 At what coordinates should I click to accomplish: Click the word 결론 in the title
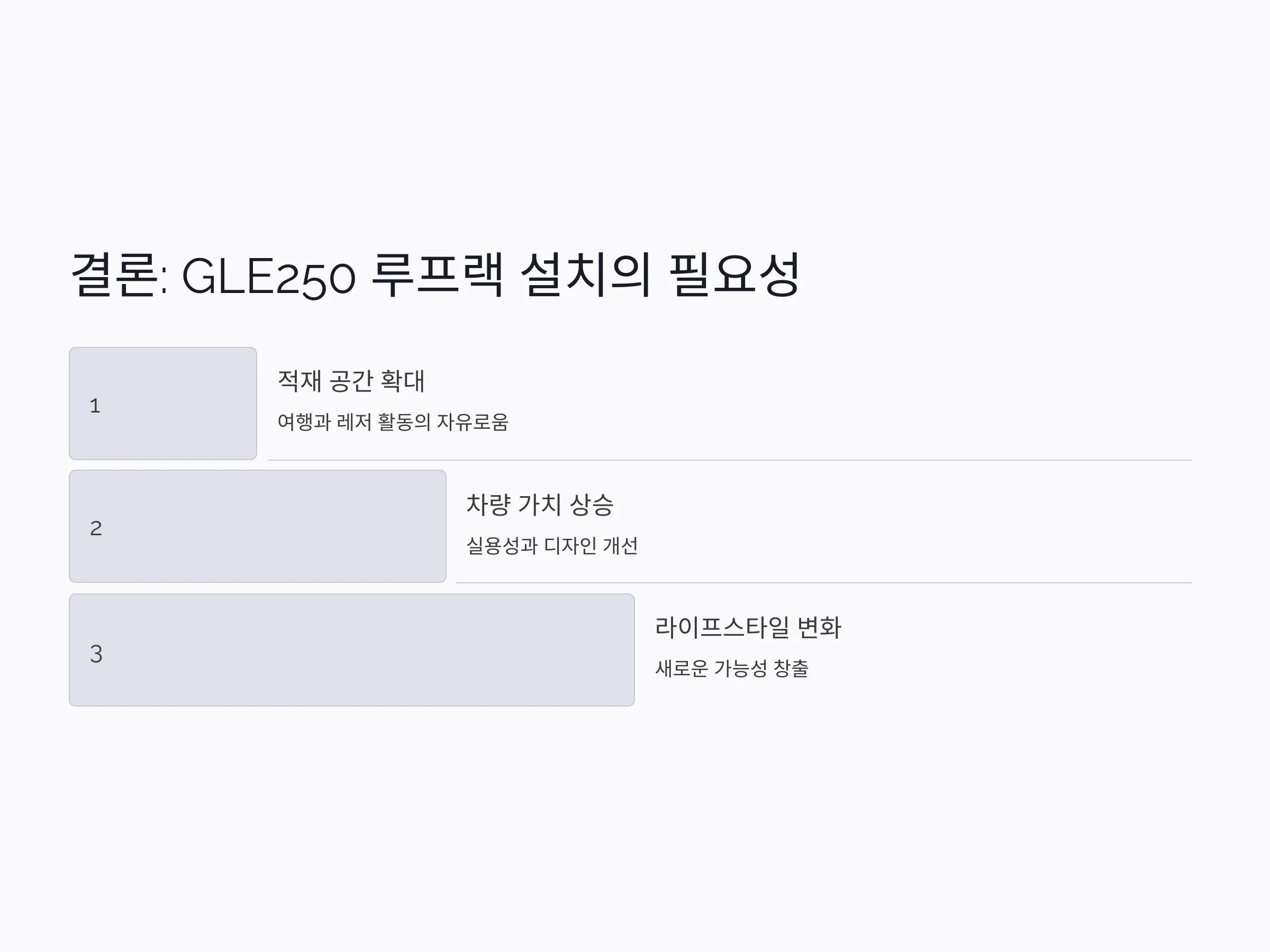tap(114, 275)
